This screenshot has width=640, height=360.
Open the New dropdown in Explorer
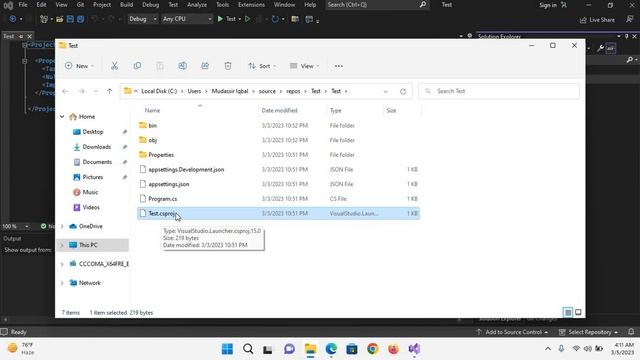80,66
